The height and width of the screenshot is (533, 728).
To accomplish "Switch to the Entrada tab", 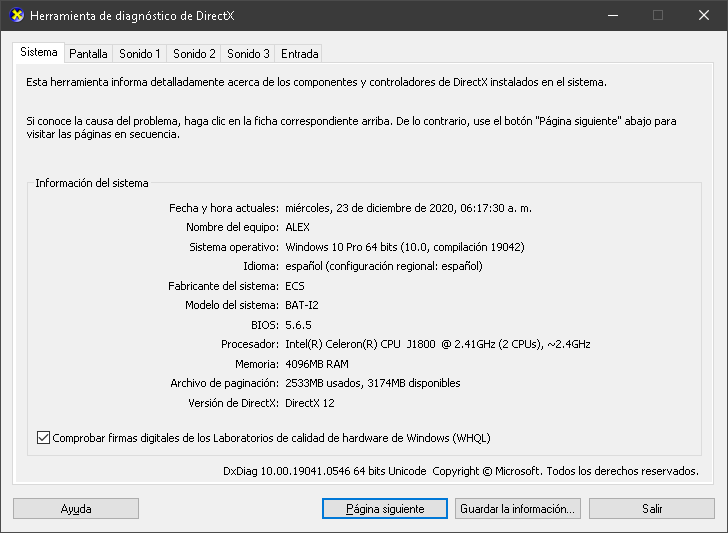I will click(x=299, y=54).
